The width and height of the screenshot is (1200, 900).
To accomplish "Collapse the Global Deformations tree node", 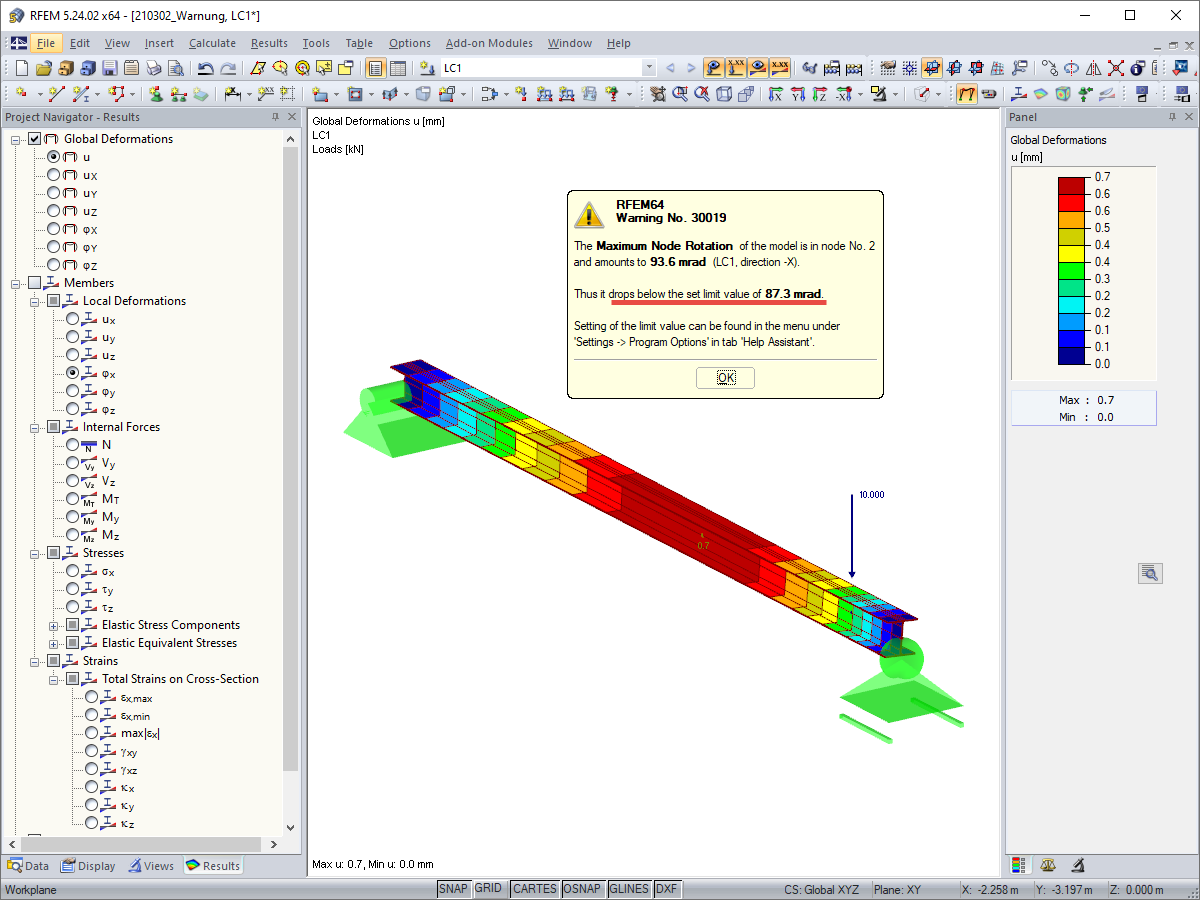I will coord(17,139).
